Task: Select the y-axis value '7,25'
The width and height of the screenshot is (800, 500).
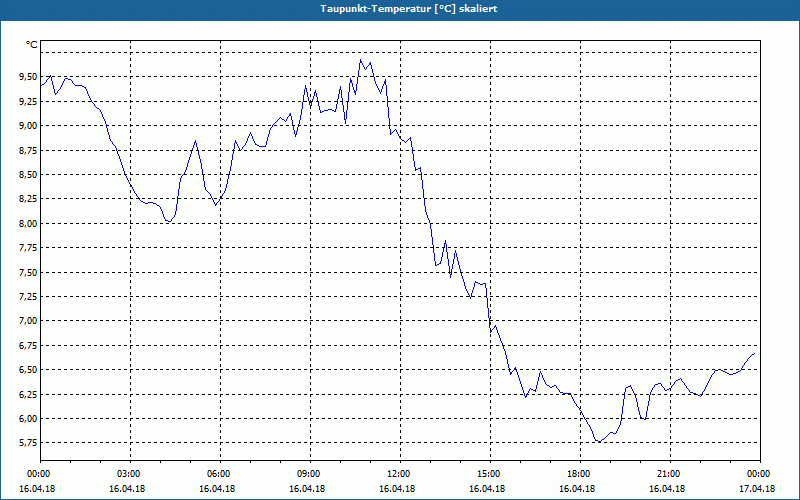Action: click(28, 296)
